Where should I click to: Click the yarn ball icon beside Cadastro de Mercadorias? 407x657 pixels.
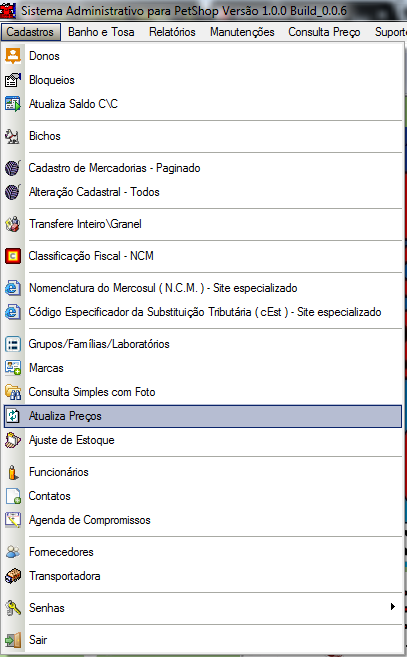[x=13, y=168]
